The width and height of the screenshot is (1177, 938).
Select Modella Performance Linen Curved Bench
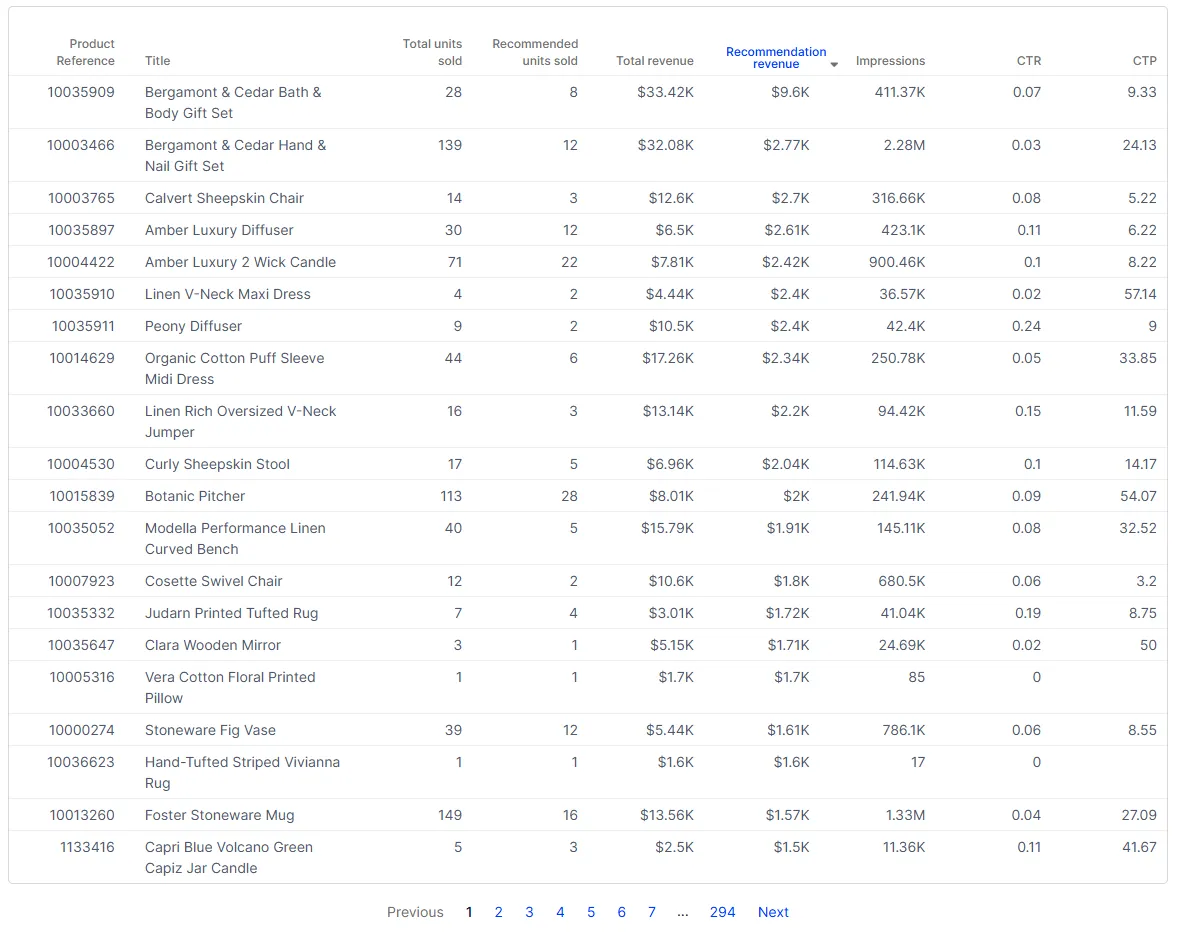(x=235, y=539)
